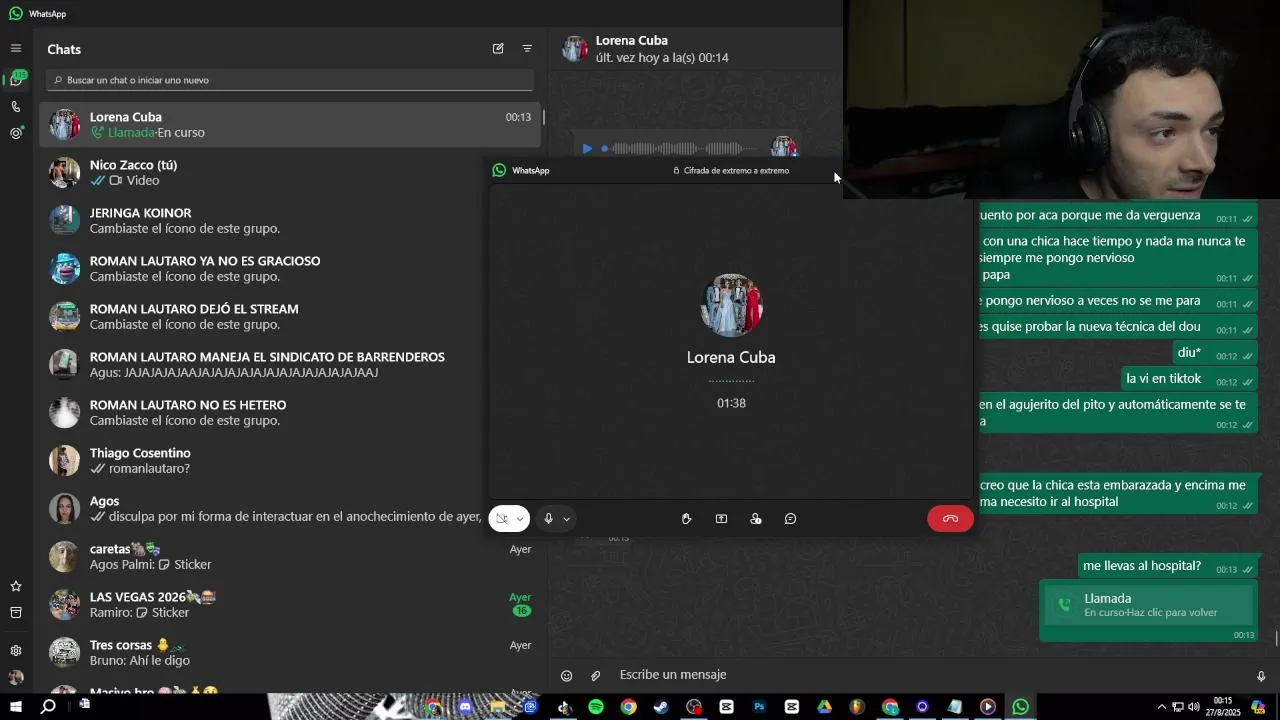Open the Chats tab with unread badge
Viewport: 1280px width, 720px height.
coord(16,79)
